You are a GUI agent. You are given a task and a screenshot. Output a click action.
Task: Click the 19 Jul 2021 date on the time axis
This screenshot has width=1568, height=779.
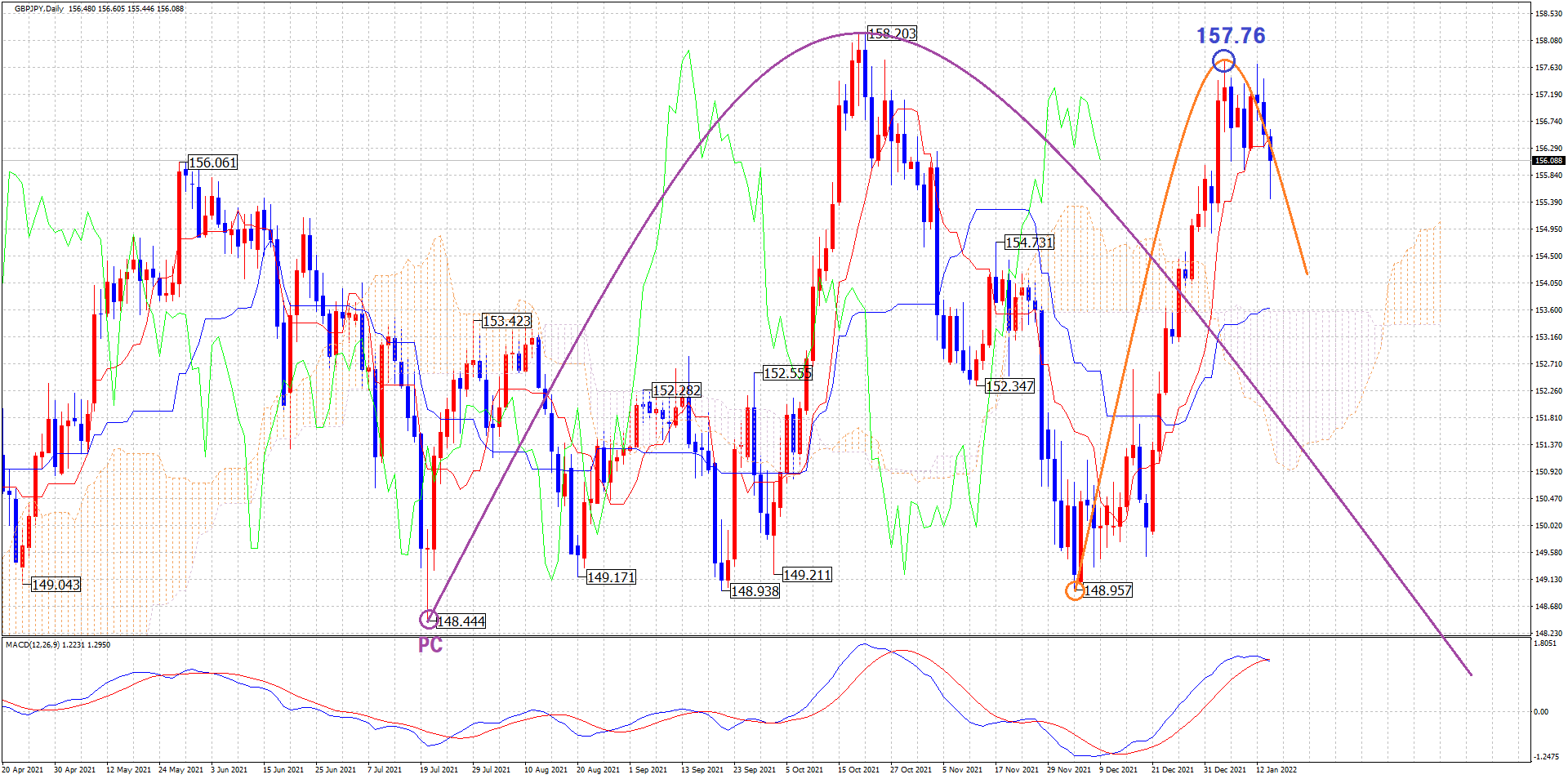[x=440, y=769]
